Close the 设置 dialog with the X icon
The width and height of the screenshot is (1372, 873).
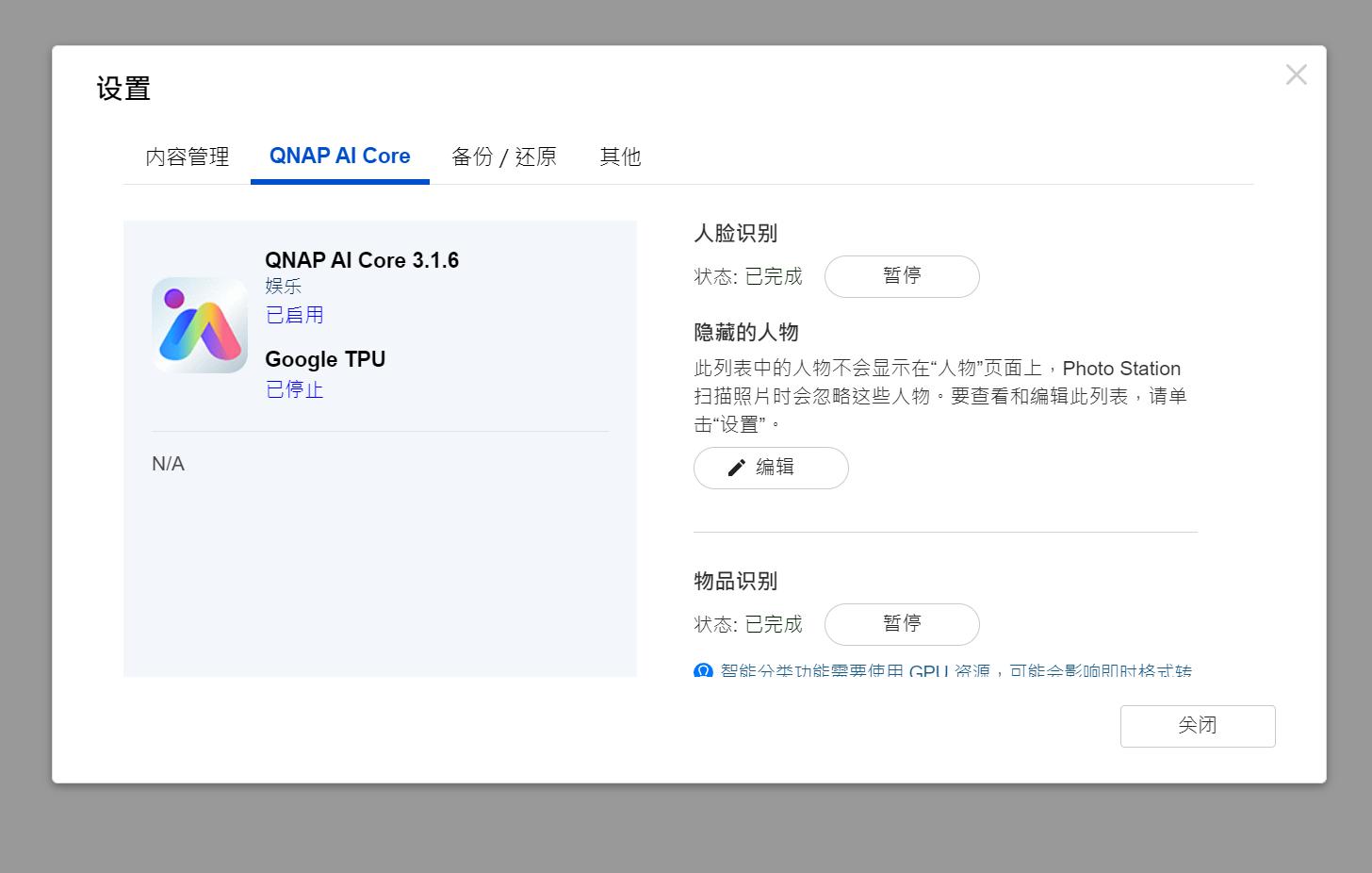pyautogui.click(x=1297, y=74)
